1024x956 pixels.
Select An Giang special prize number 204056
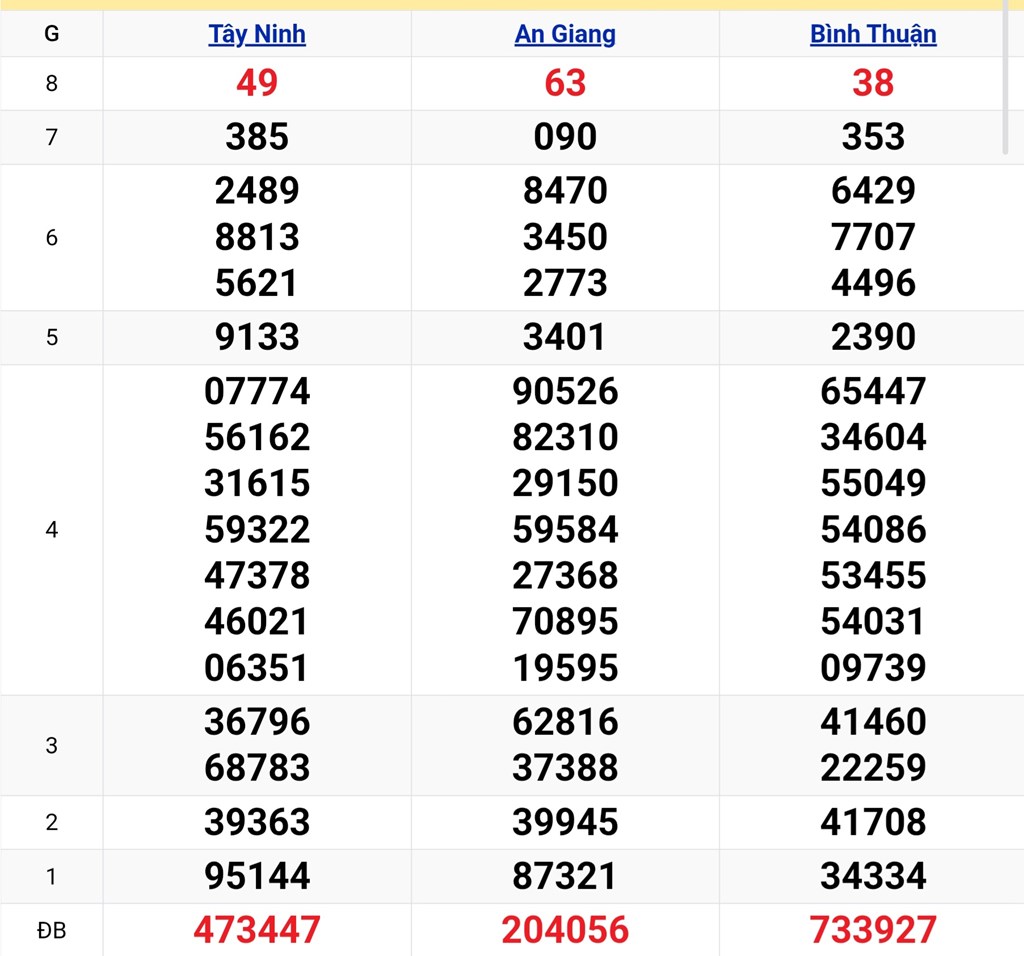(565, 930)
